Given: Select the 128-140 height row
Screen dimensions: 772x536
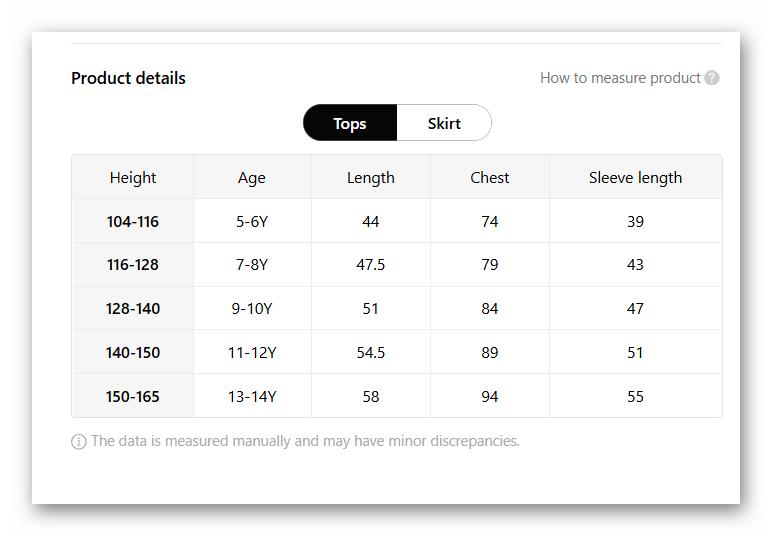Looking at the screenshot, I should pyautogui.click(x=133, y=309).
